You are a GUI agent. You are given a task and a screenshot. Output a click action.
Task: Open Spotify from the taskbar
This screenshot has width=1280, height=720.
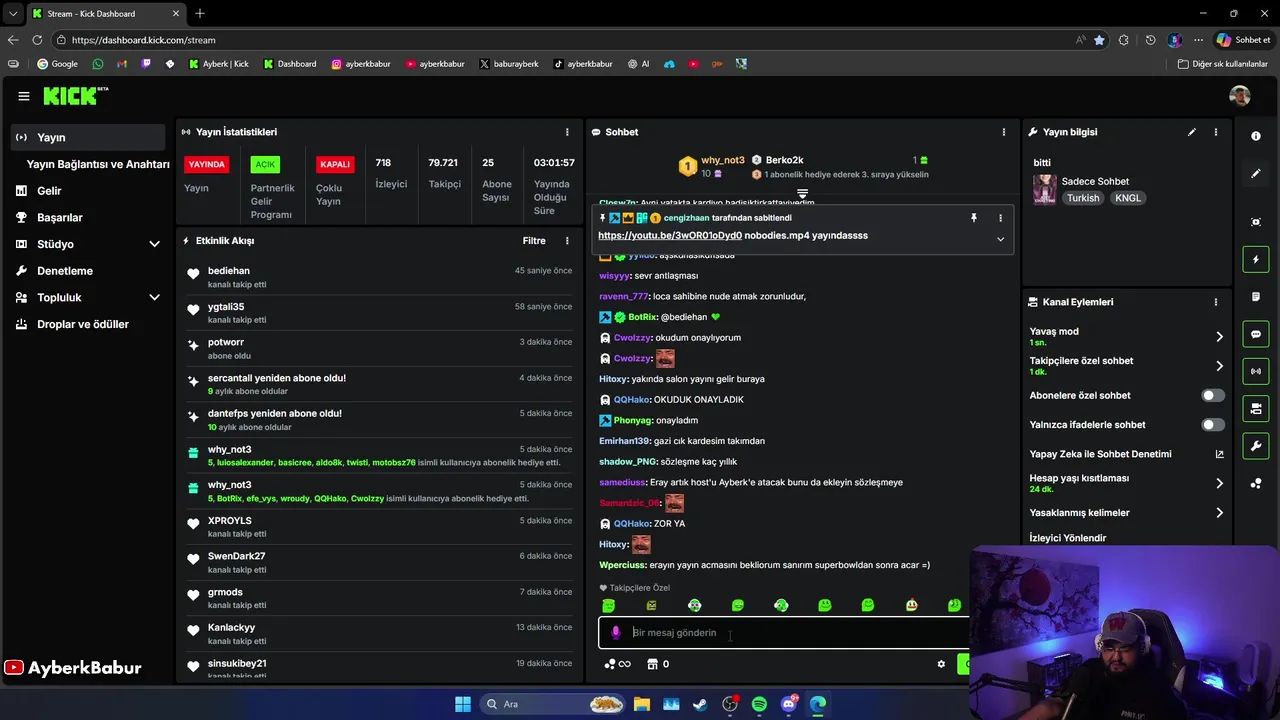point(759,704)
